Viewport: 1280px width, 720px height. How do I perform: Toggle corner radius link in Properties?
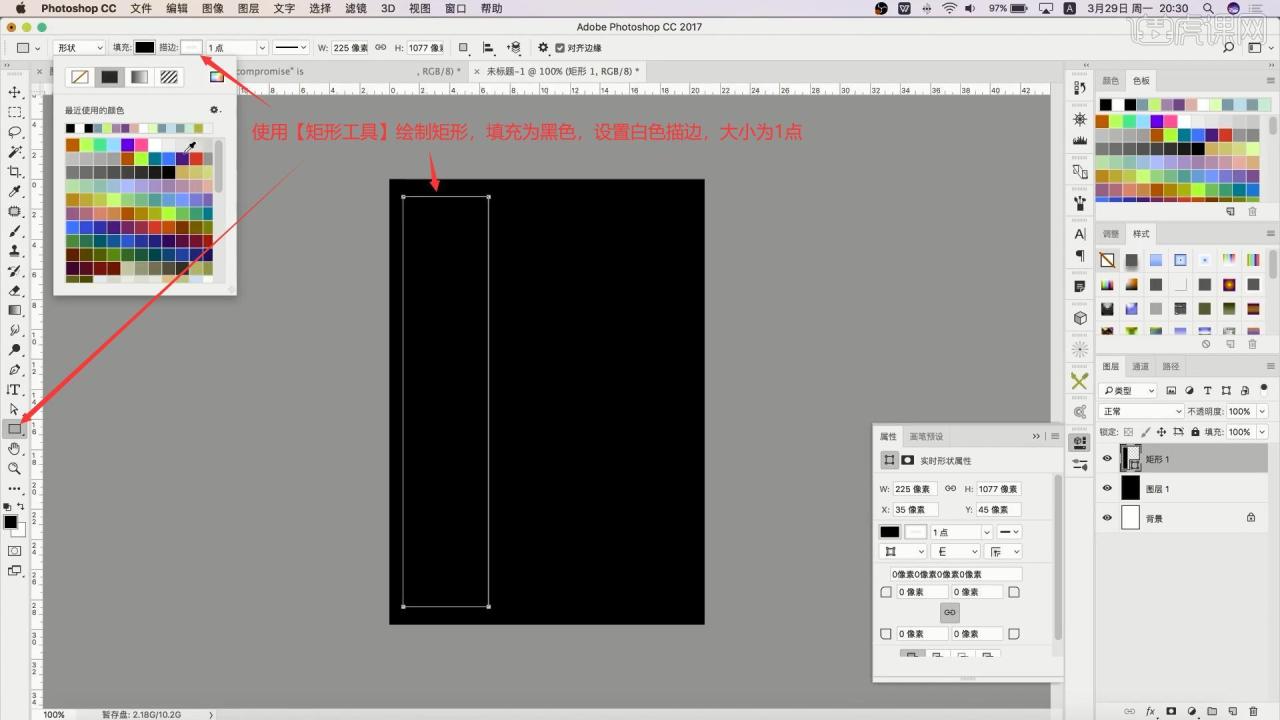[x=950, y=612]
